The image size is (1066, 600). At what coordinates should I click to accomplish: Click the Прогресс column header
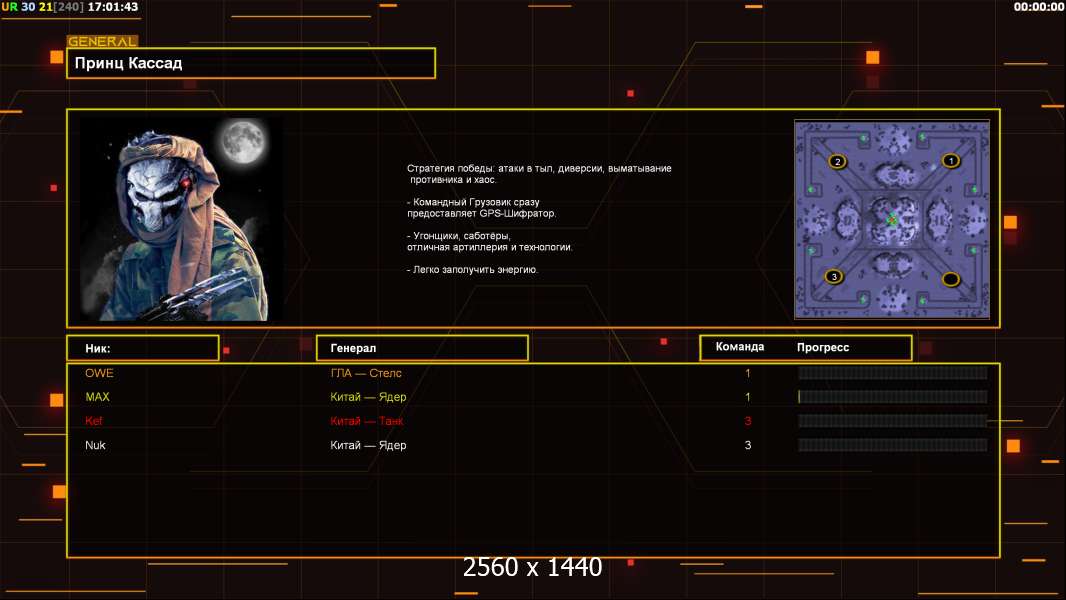823,347
